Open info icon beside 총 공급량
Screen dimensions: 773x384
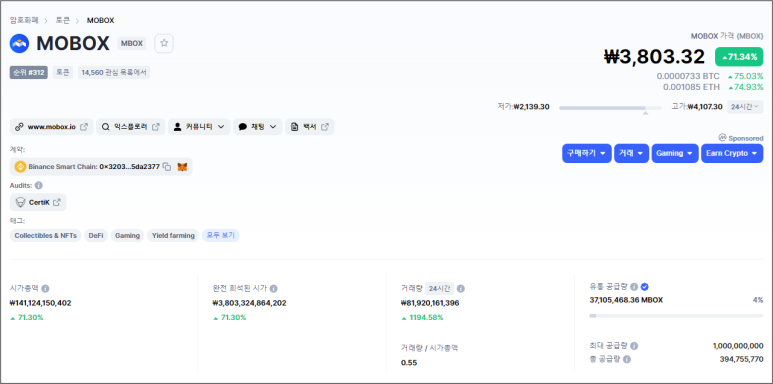click(627, 359)
